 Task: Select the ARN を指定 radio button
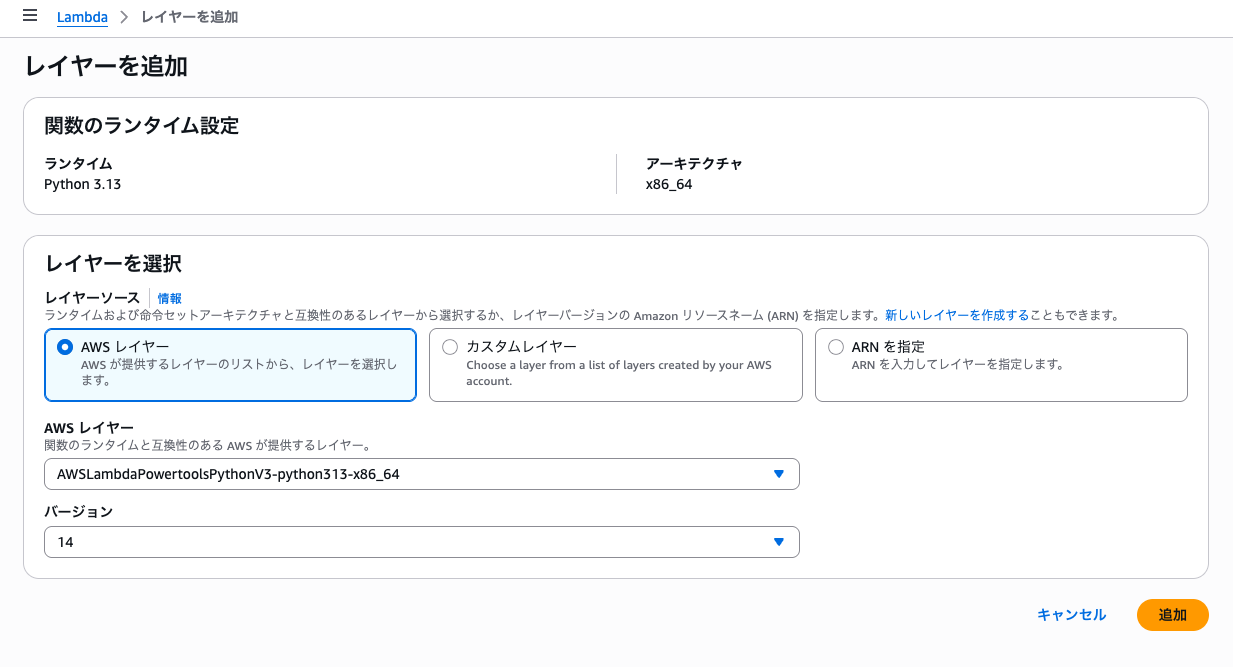pyautogui.click(x=836, y=347)
